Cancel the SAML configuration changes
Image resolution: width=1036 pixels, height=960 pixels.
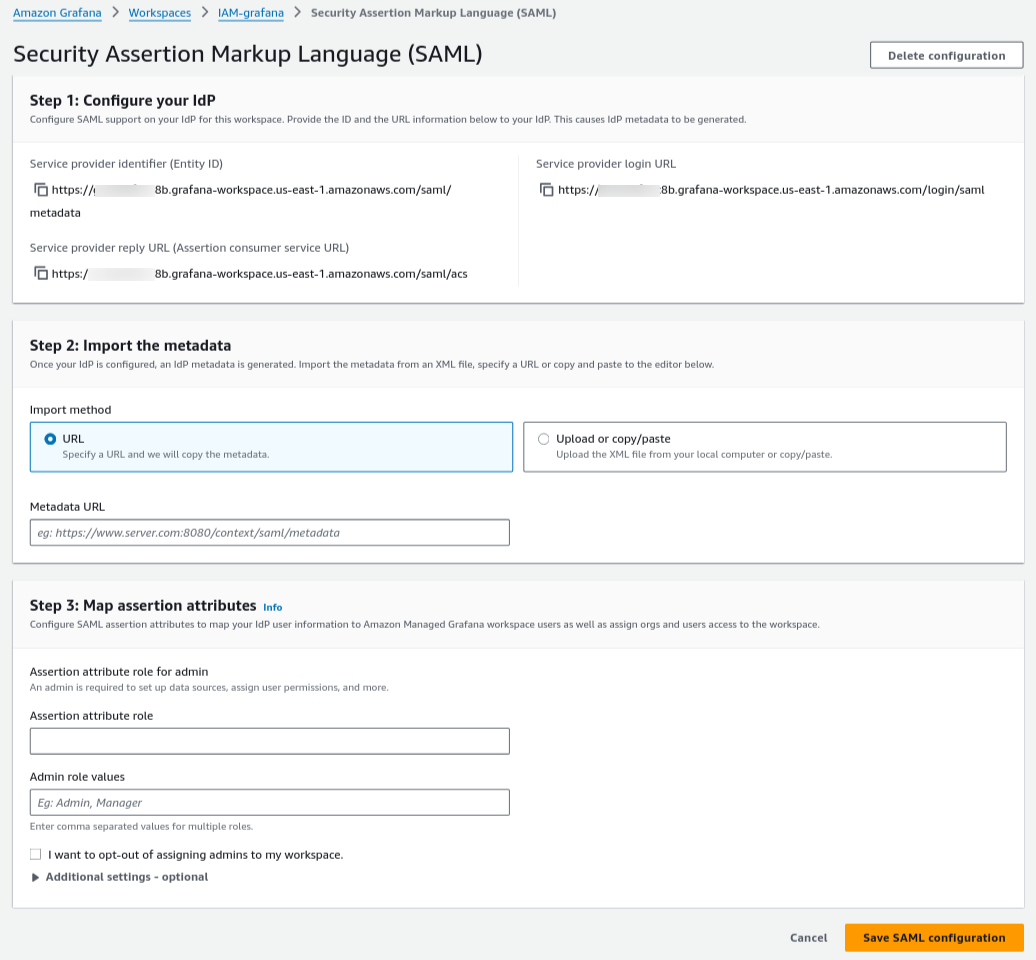pos(808,938)
